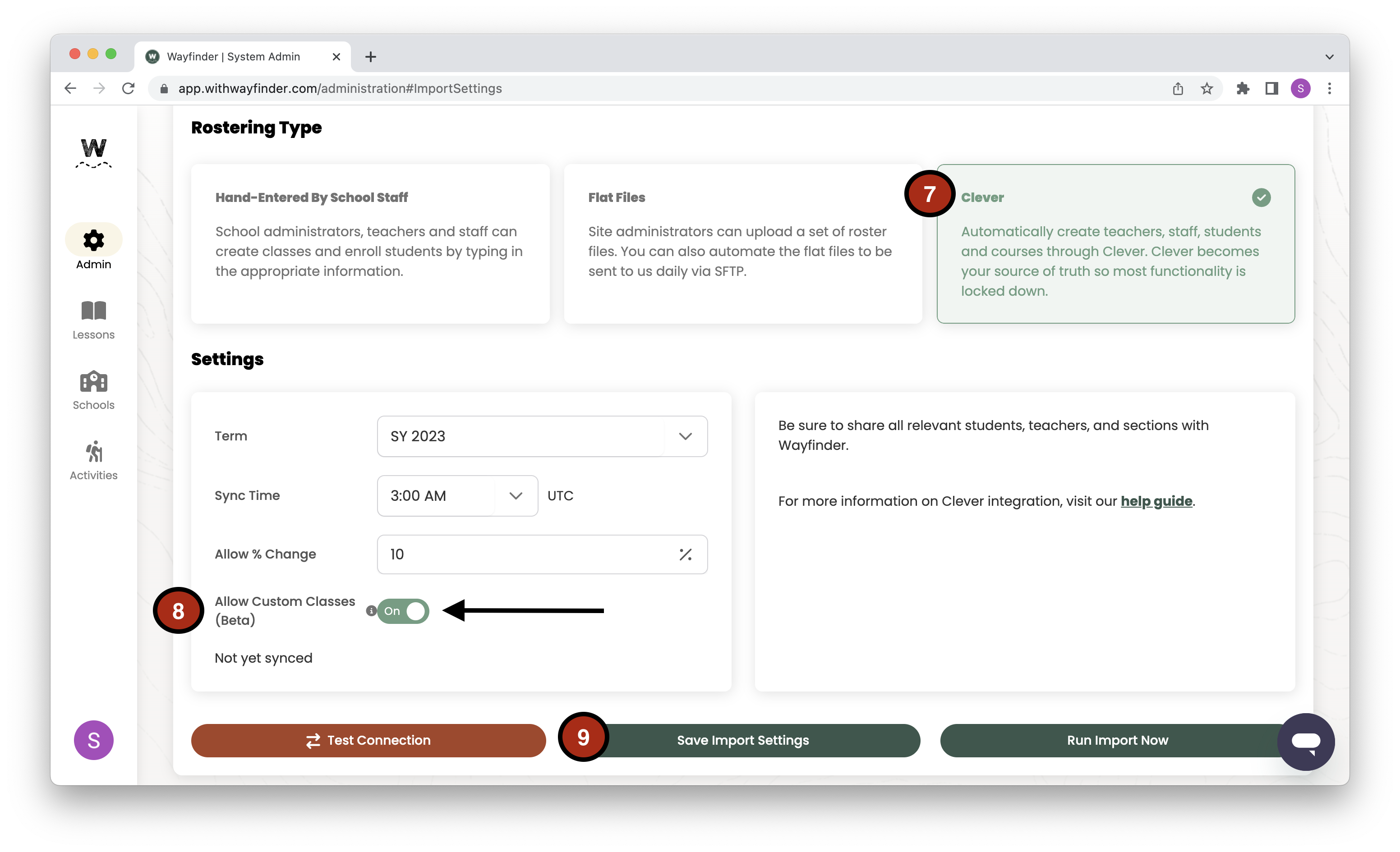Screen dimensions: 1400x852
Task: Expand the browser tab search chevron
Action: (1329, 57)
